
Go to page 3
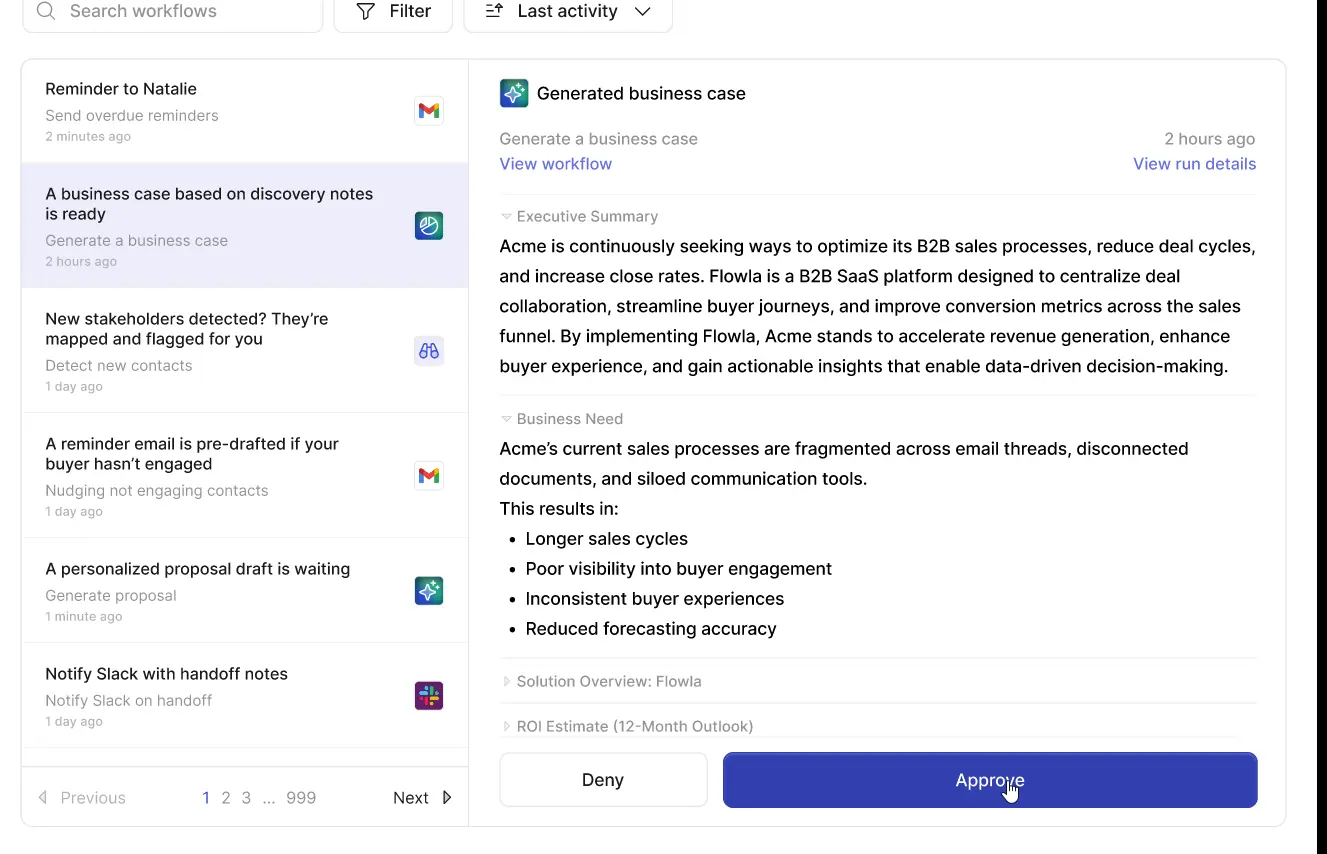coord(246,798)
